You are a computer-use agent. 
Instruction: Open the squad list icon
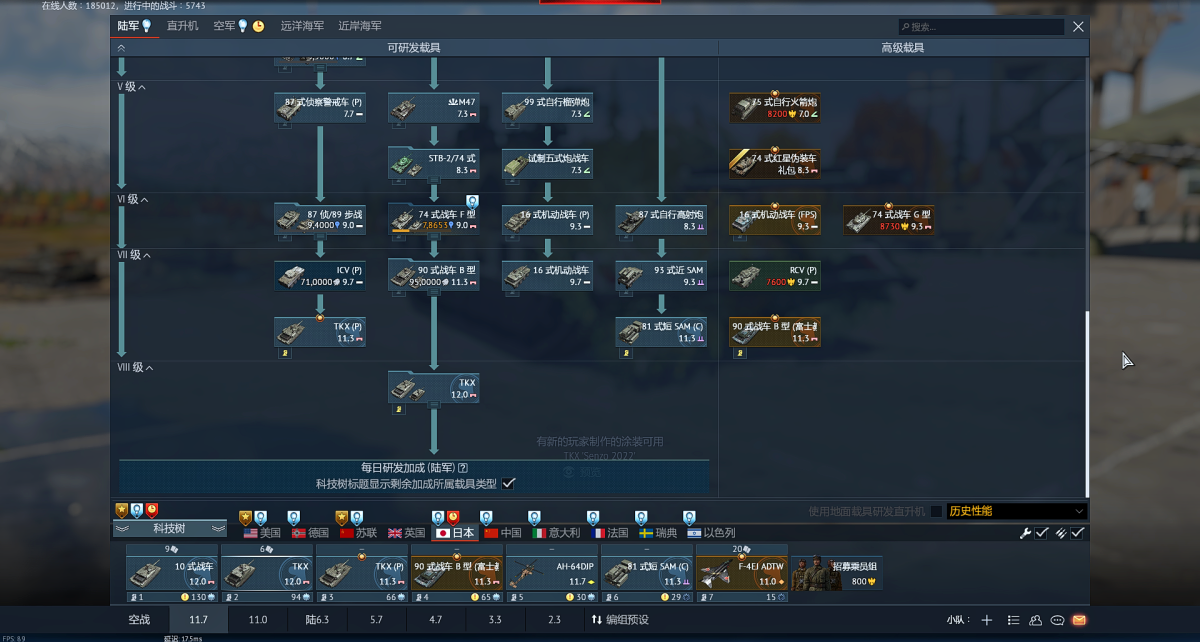point(1013,620)
